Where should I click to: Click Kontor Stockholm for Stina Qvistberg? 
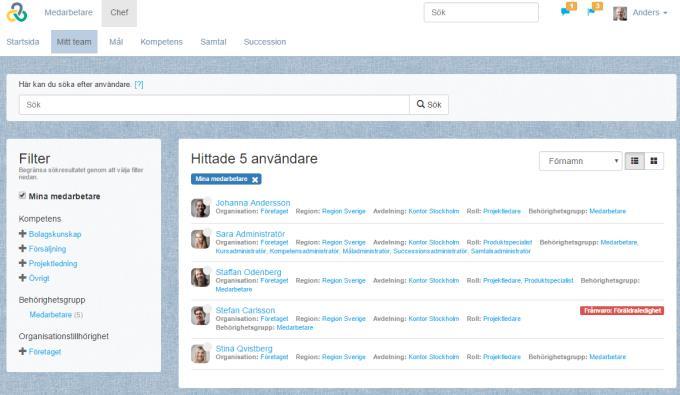tap(434, 357)
